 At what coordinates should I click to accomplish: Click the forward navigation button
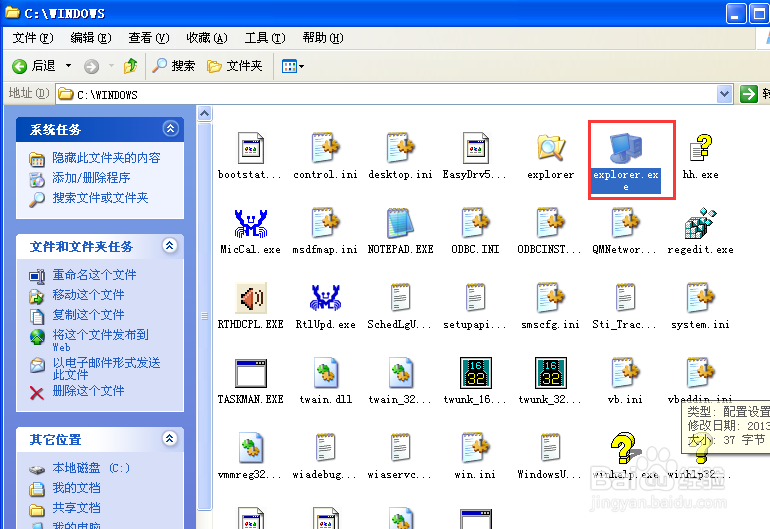pyautogui.click(x=91, y=66)
